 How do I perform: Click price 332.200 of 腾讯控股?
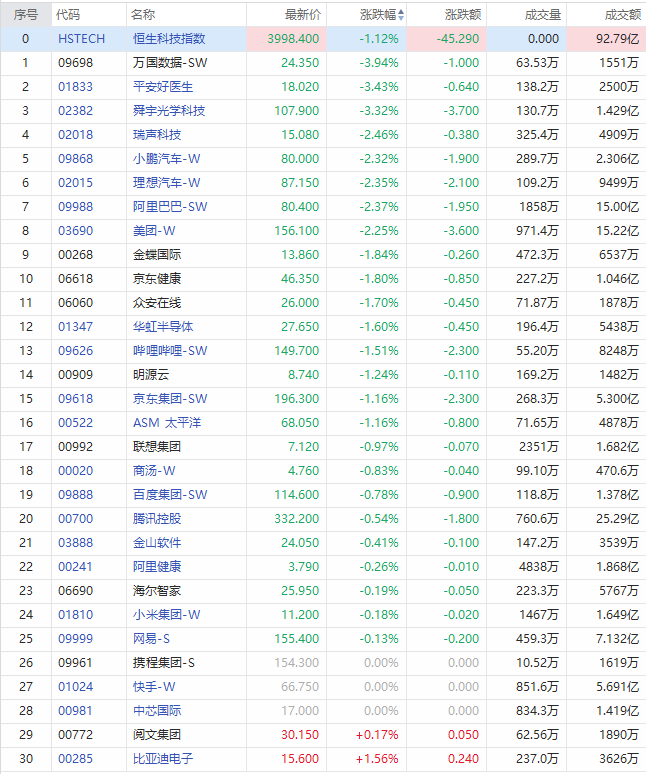tap(297, 519)
